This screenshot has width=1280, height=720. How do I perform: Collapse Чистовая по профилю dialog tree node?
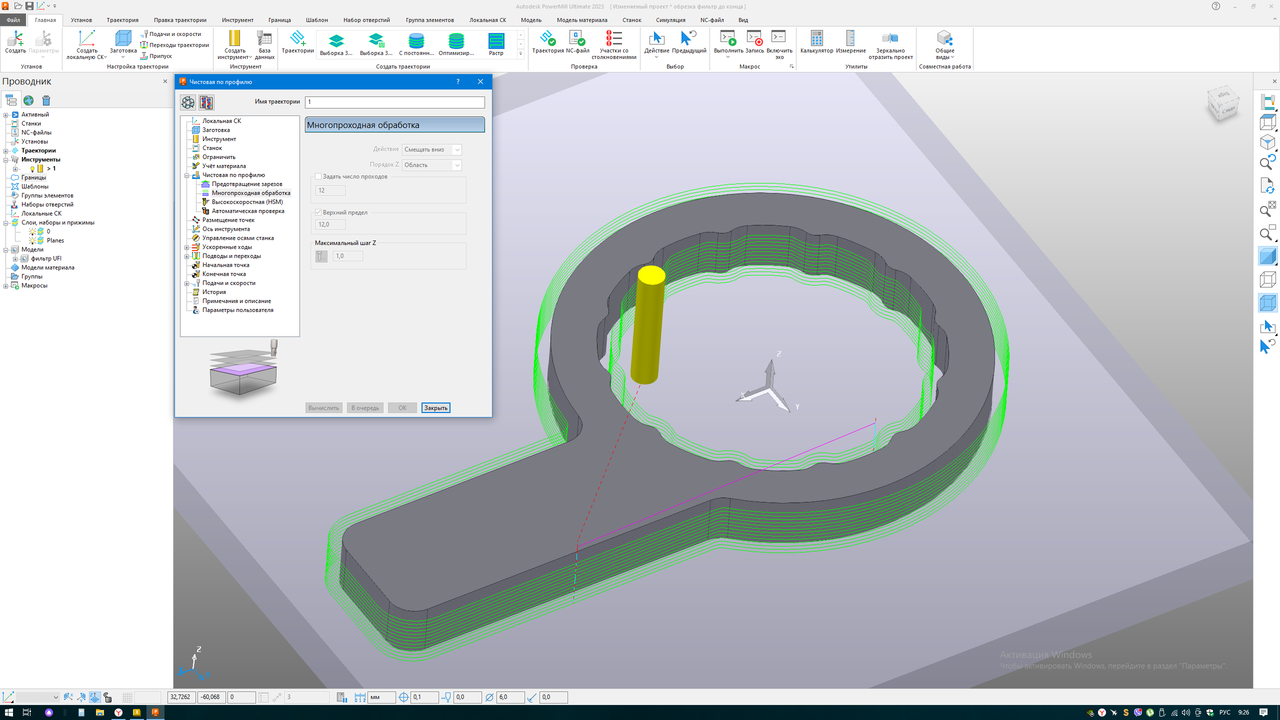(186, 175)
